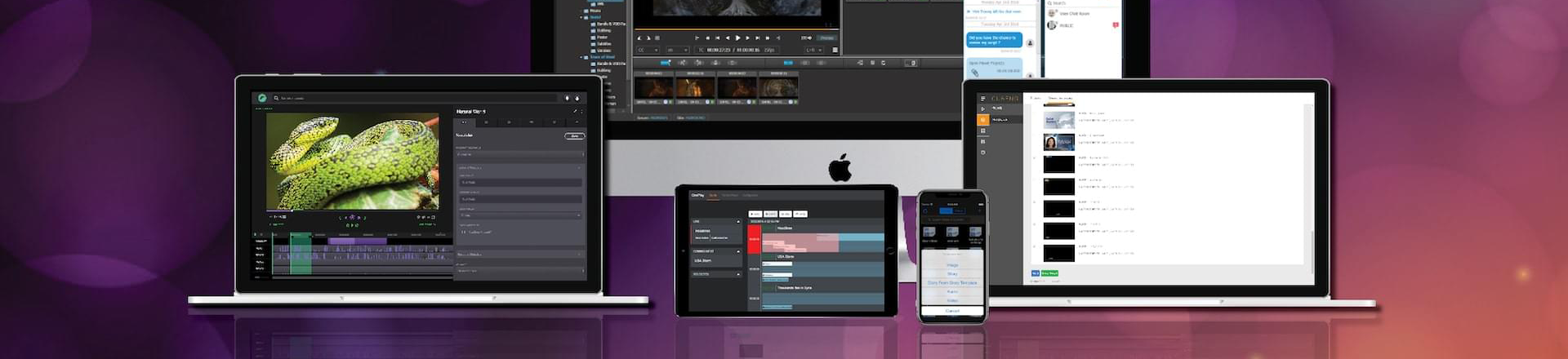Tap Cancel on the iPhone action sheet
The width and height of the screenshot is (1568, 359).
pyautogui.click(x=952, y=311)
